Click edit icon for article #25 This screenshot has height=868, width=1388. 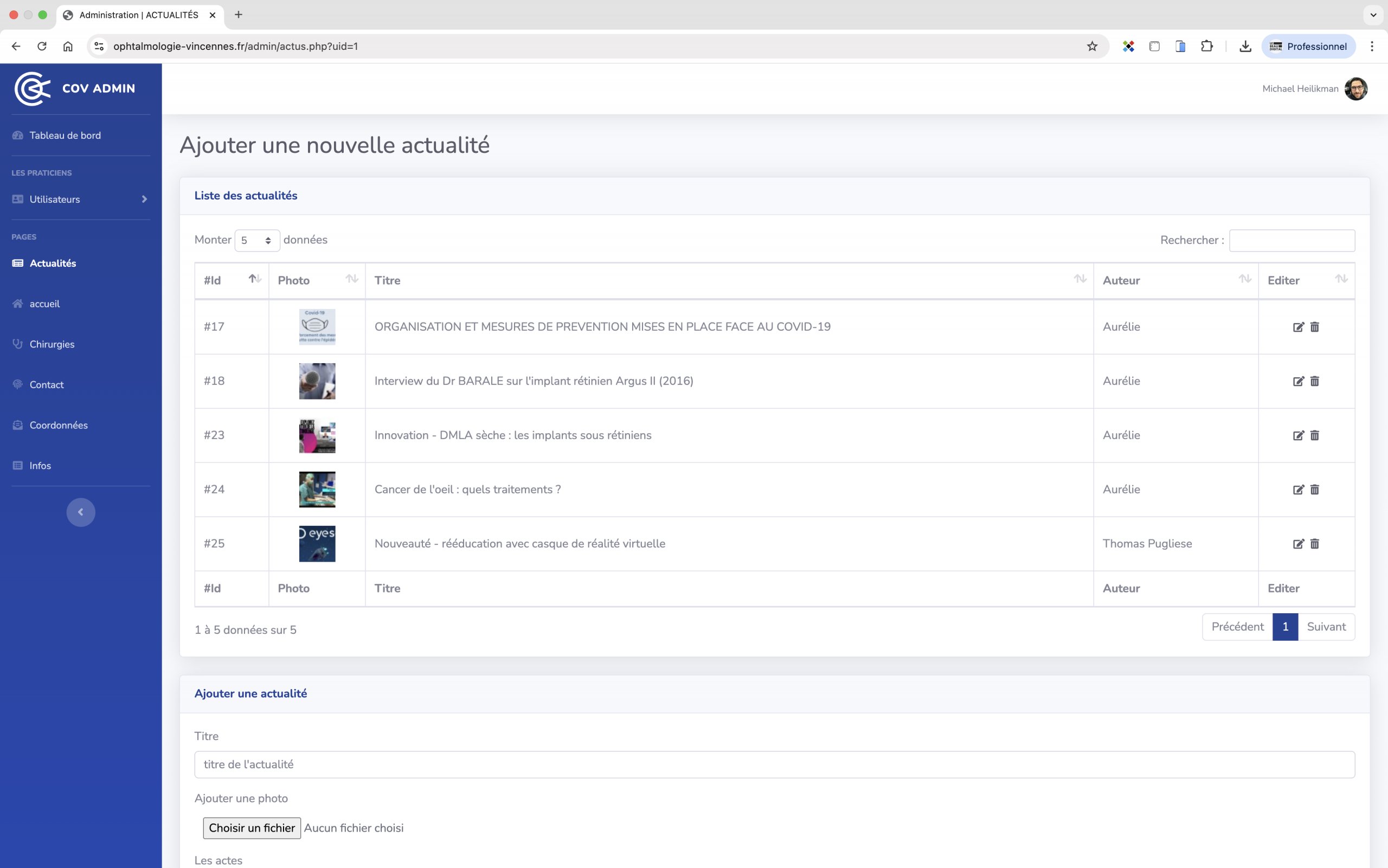tap(1298, 544)
